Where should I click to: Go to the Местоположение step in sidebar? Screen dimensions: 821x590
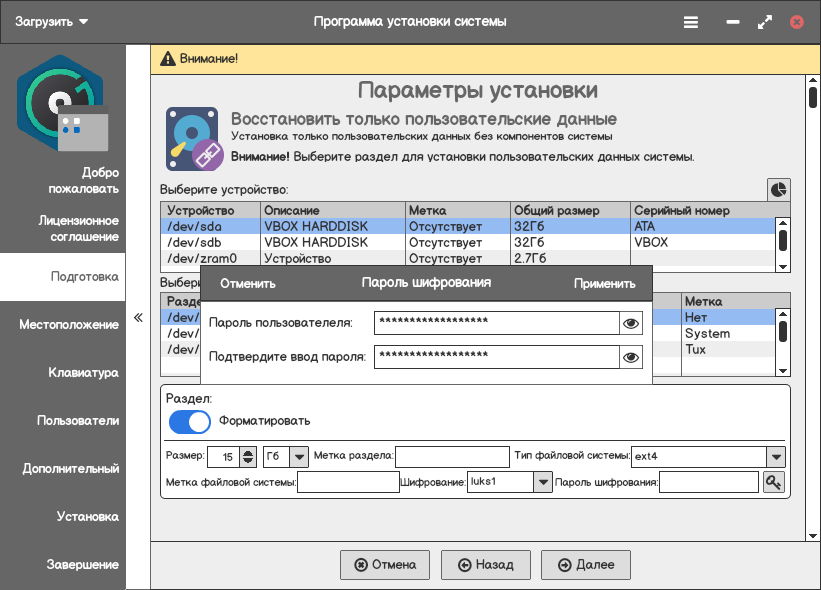click(68, 325)
